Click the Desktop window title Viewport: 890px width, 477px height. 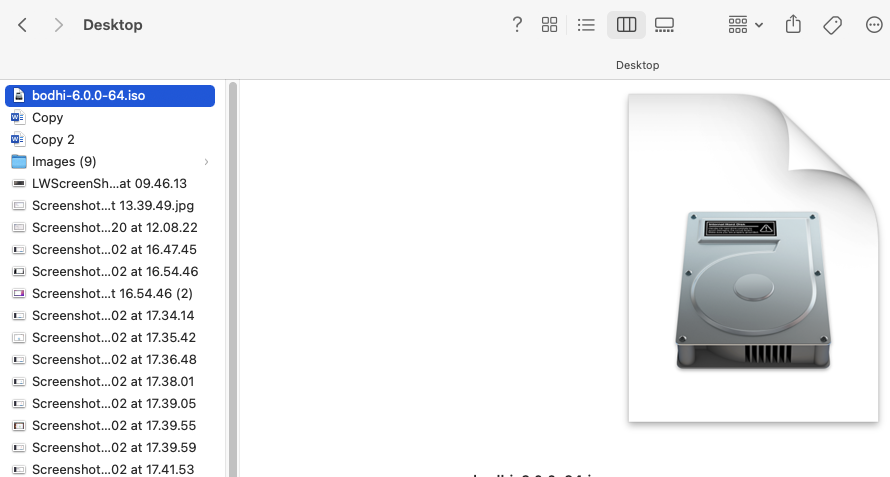click(x=112, y=25)
